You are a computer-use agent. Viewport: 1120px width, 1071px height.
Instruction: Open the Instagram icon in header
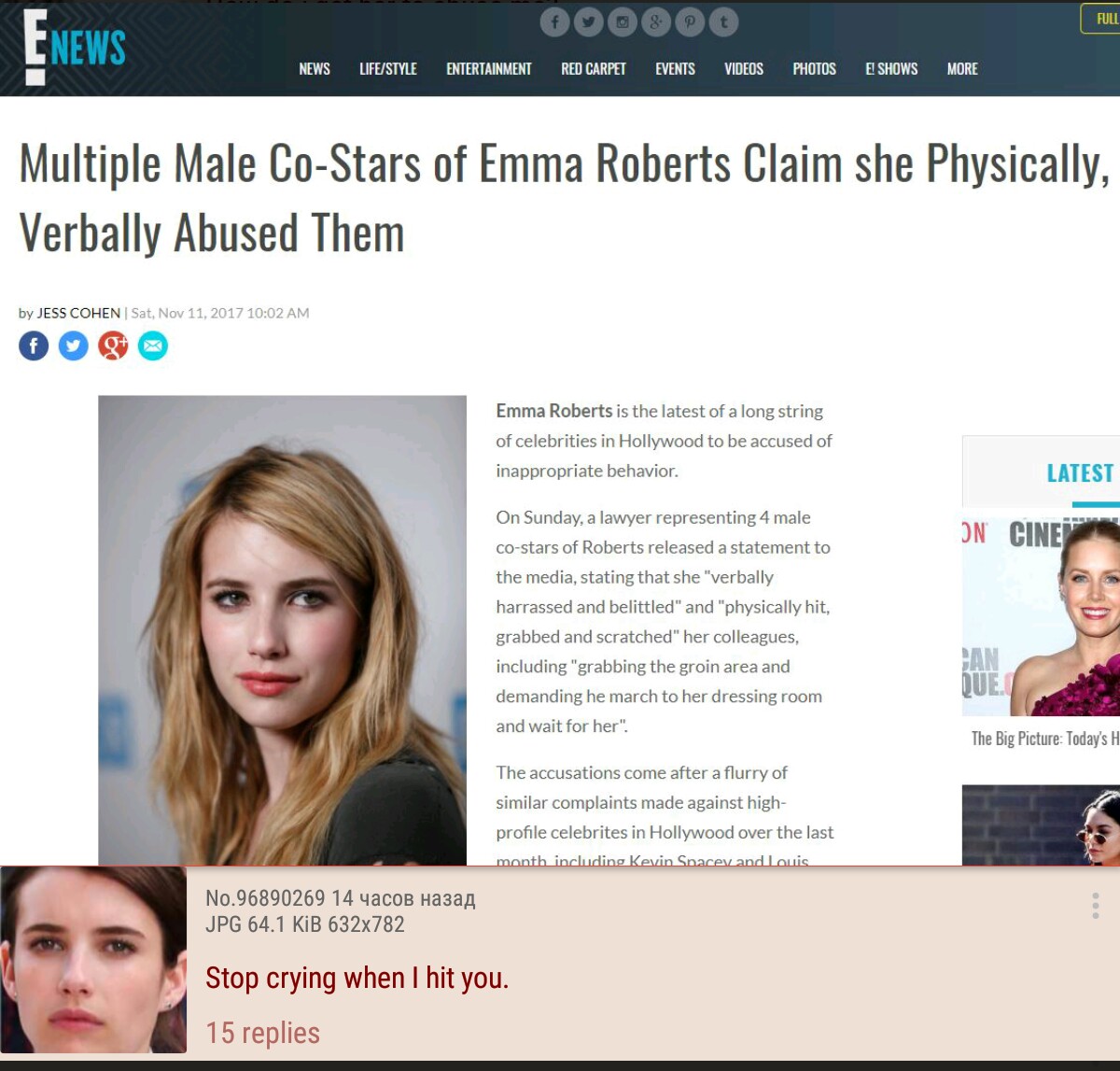[622, 21]
